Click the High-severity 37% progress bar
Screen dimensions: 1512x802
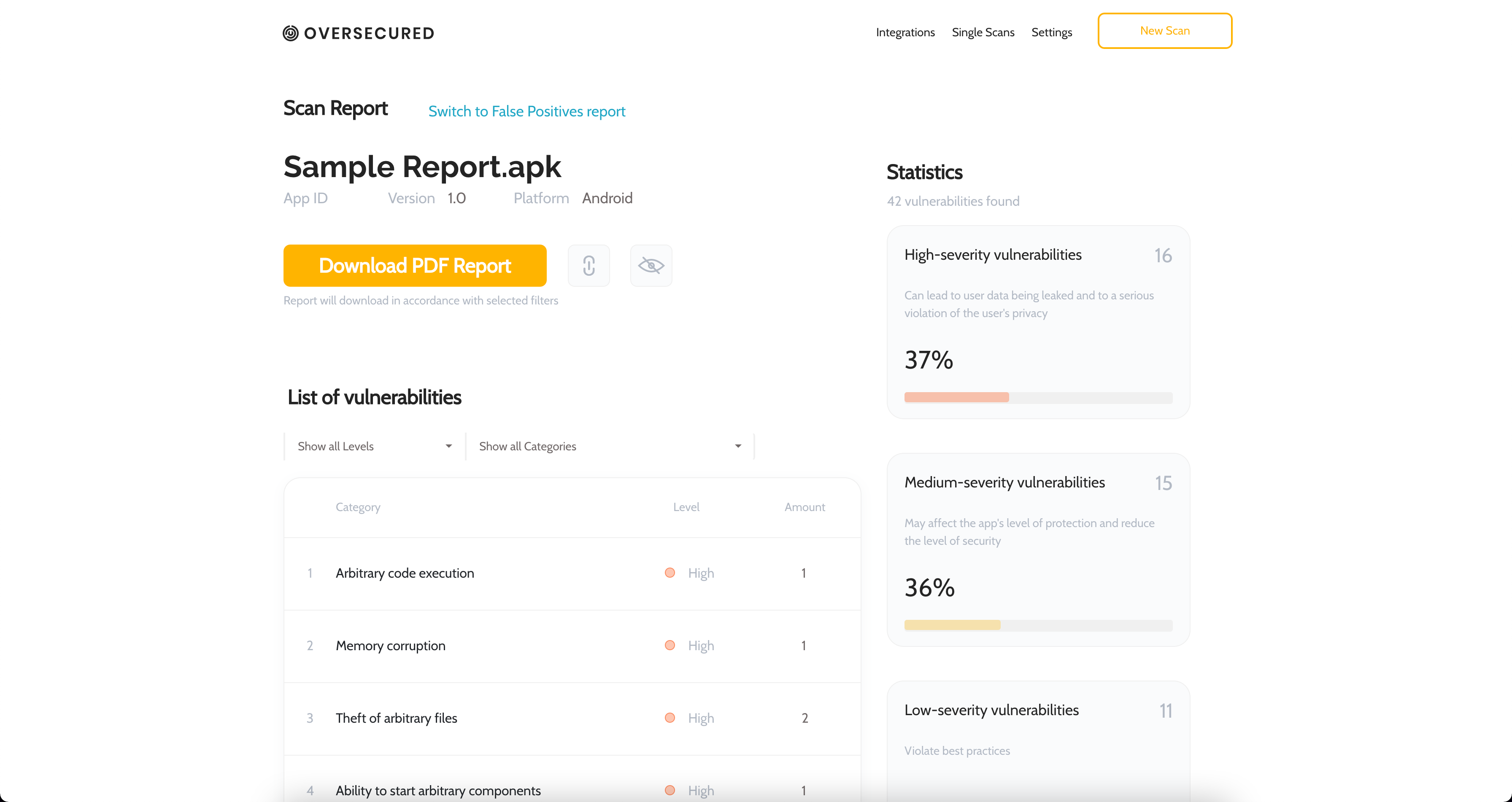1038,397
